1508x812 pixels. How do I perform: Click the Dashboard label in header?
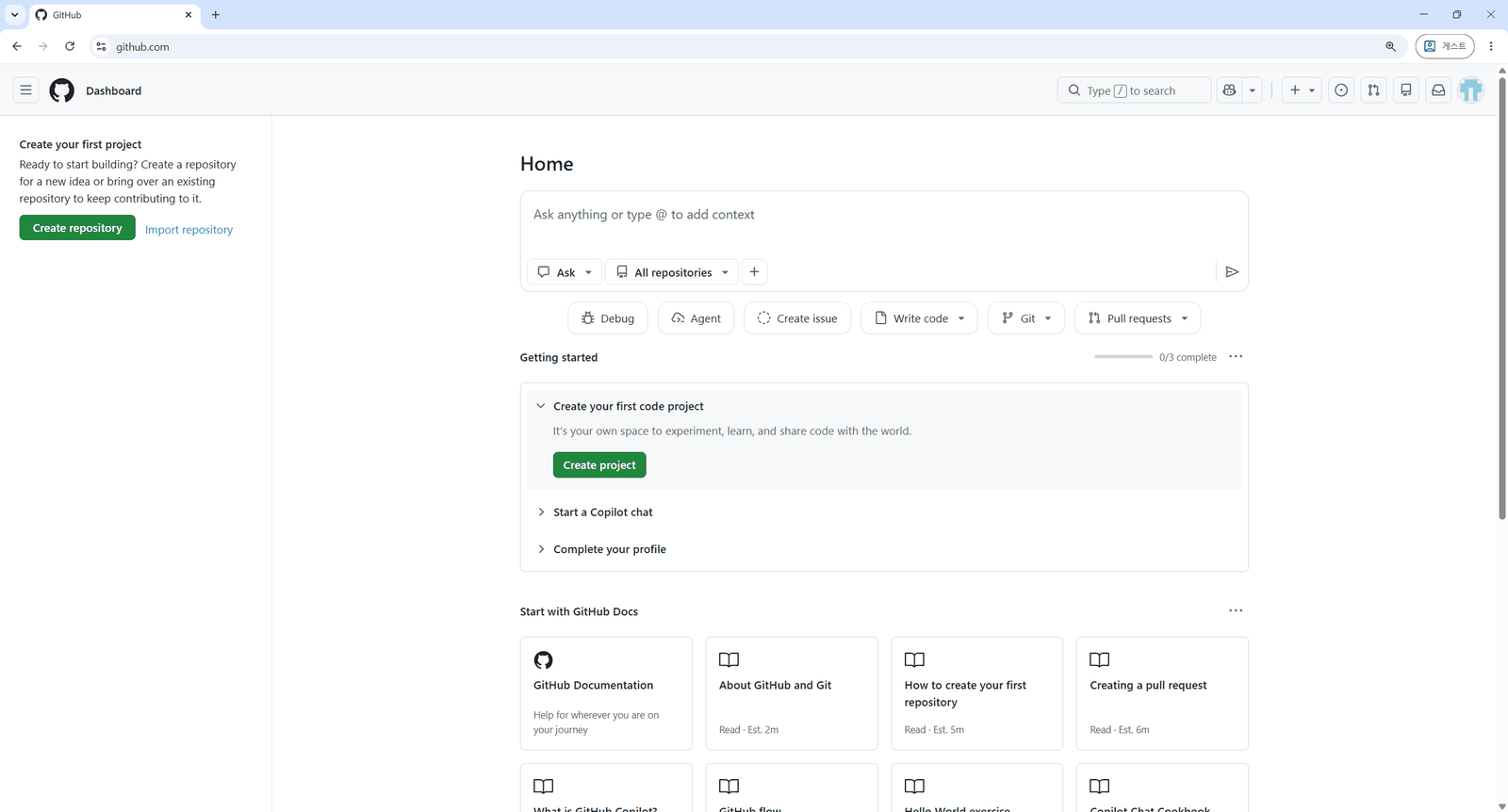pos(114,91)
